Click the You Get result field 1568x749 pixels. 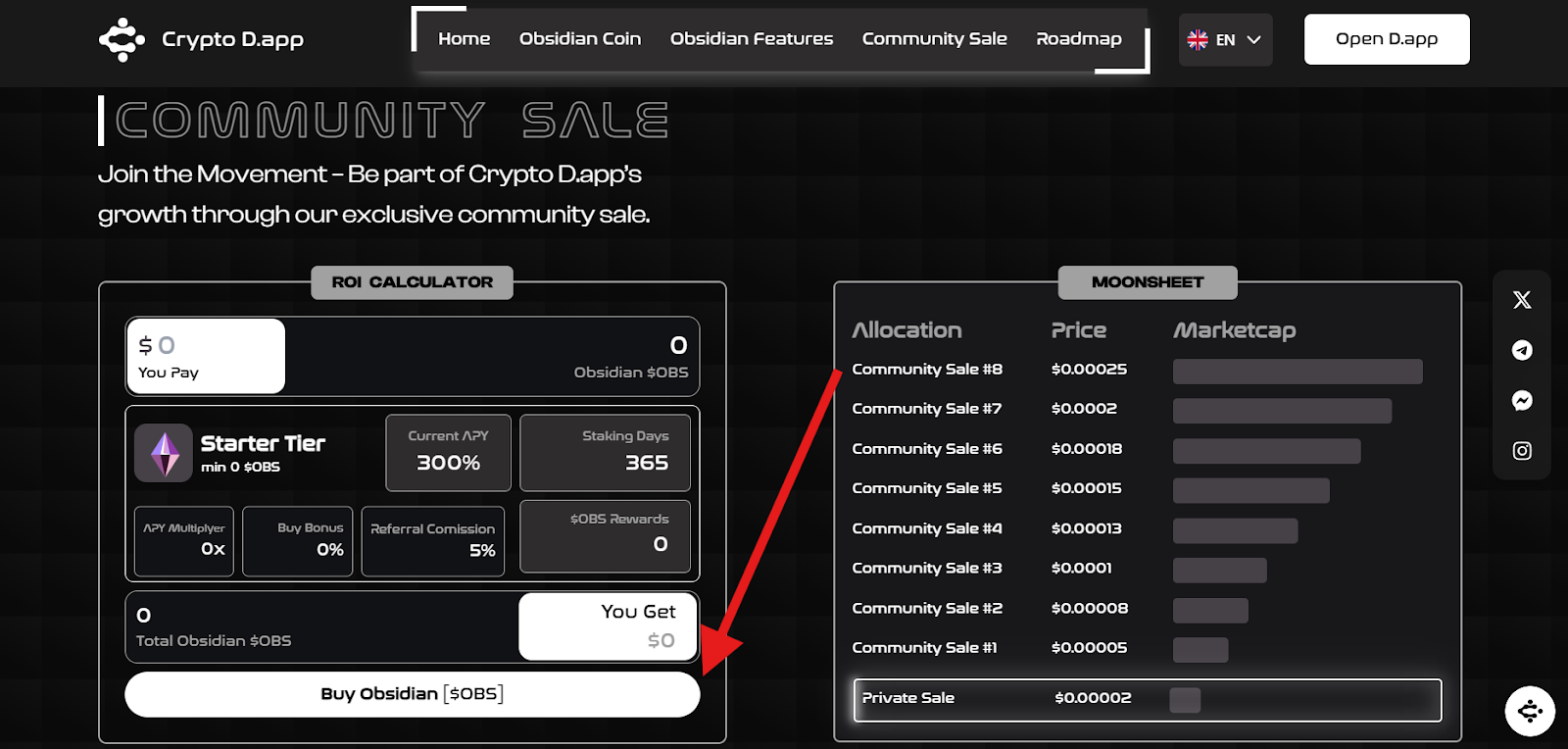(608, 626)
